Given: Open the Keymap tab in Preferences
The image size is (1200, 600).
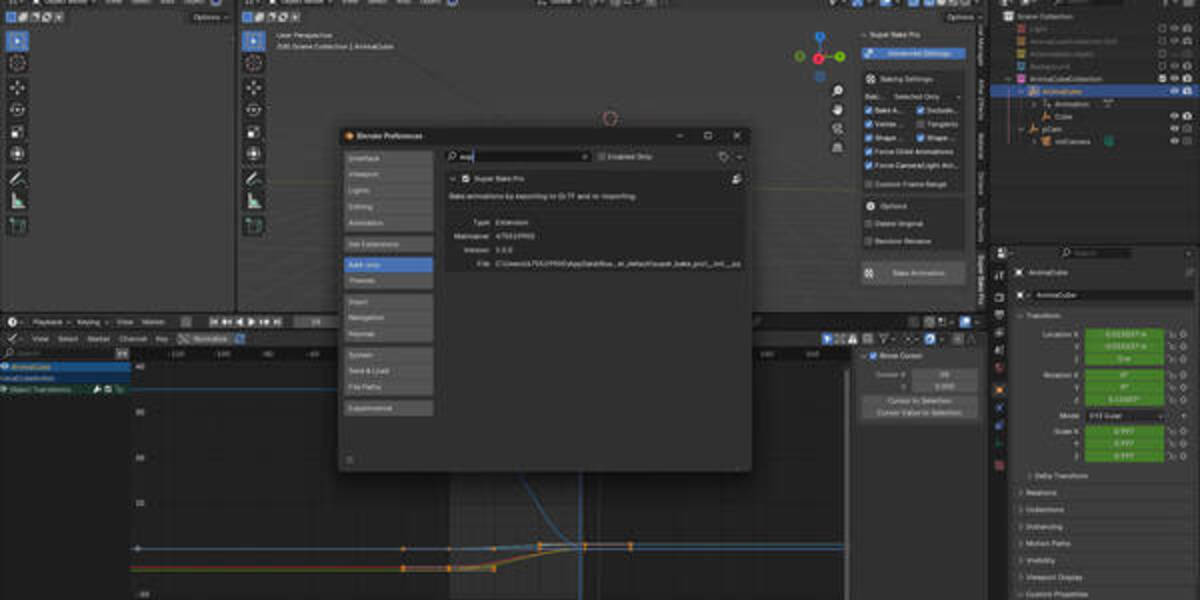Looking at the screenshot, I should (x=389, y=333).
